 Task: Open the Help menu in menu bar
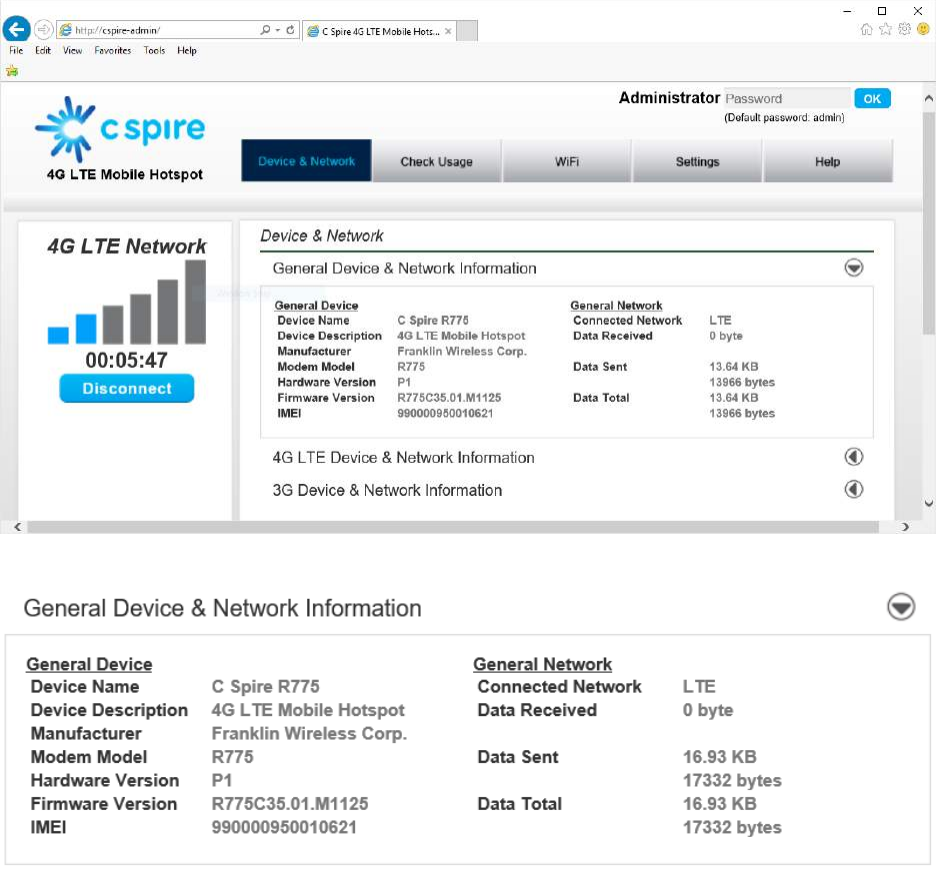click(186, 50)
